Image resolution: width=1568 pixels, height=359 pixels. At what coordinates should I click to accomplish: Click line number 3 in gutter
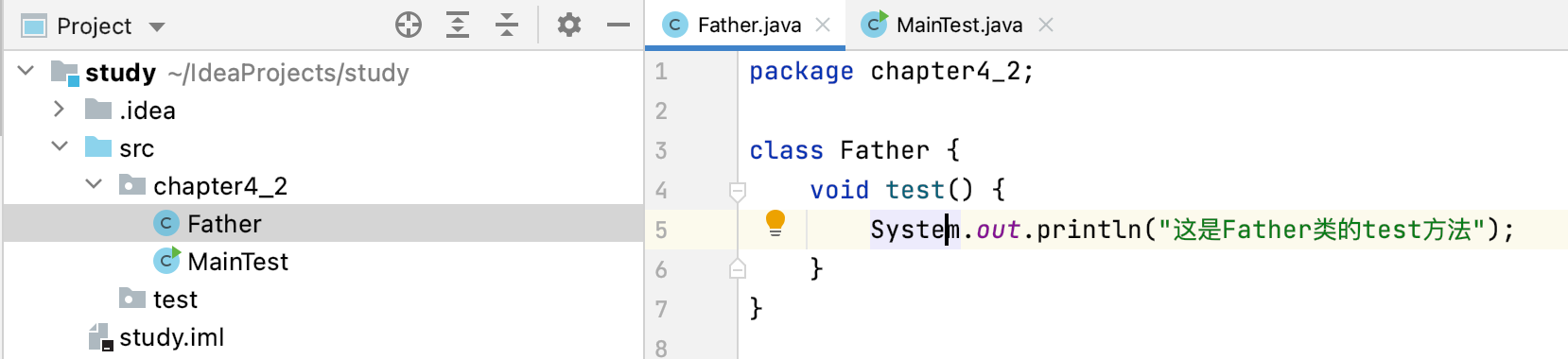tap(661, 150)
